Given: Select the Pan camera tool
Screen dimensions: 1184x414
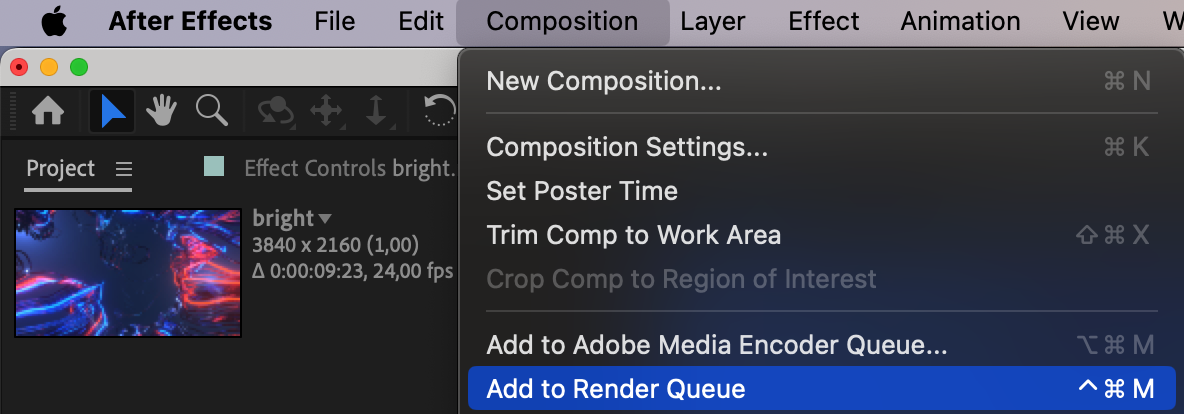Looking at the screenshot, I should pyautogui.click(x=326, y=111).
